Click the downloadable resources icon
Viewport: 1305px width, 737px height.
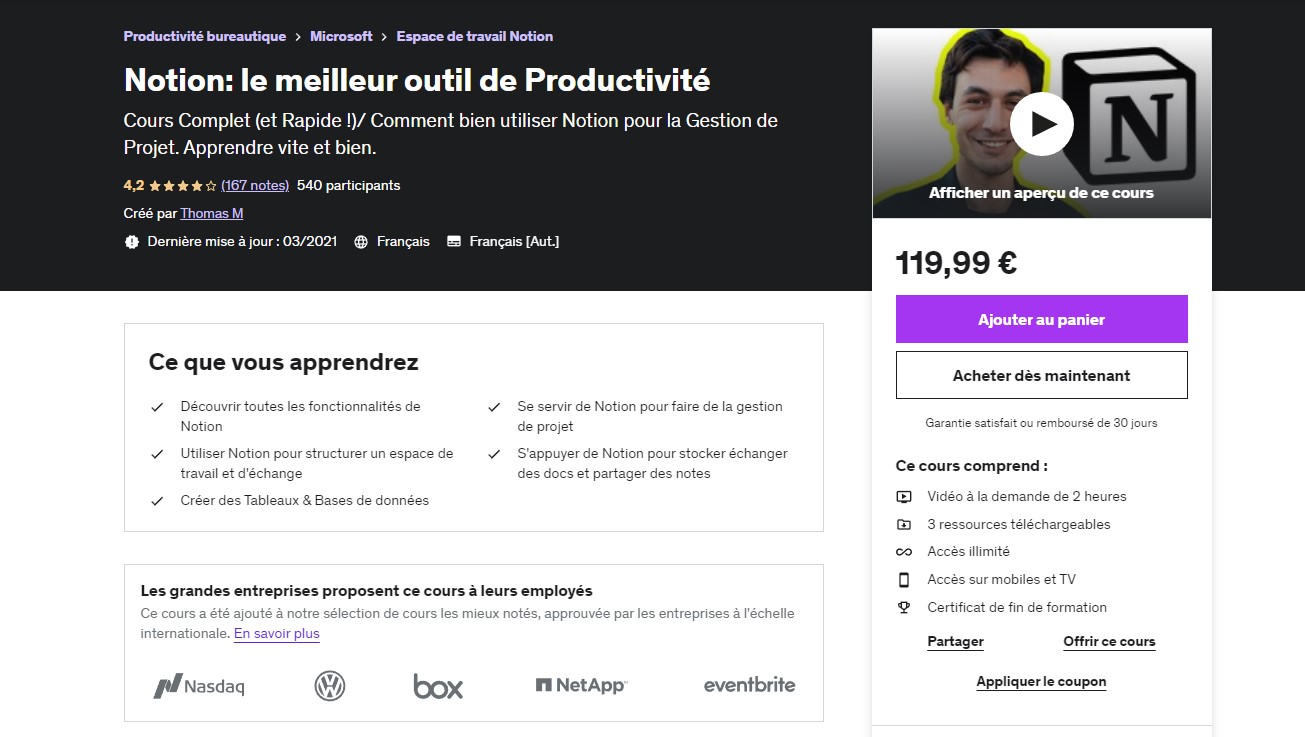point(904,524)
